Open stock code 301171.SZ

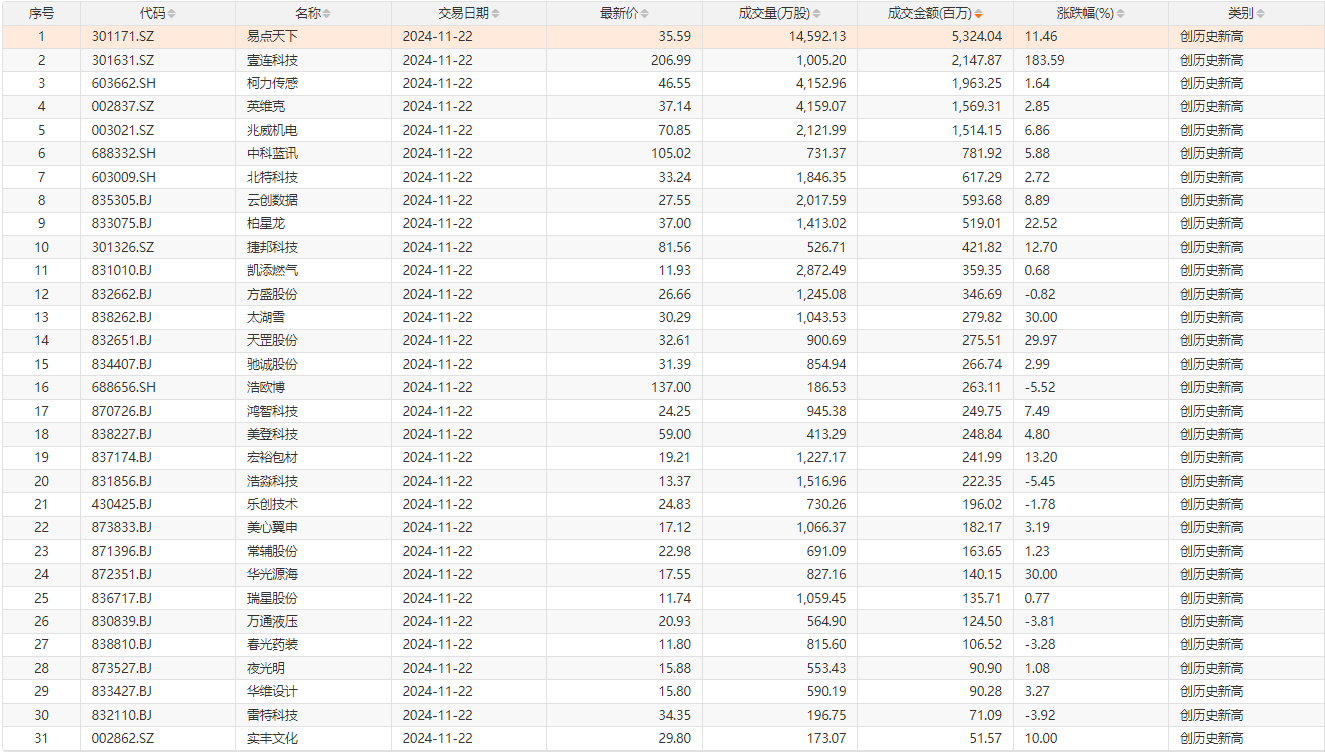[x=123, y=37]
